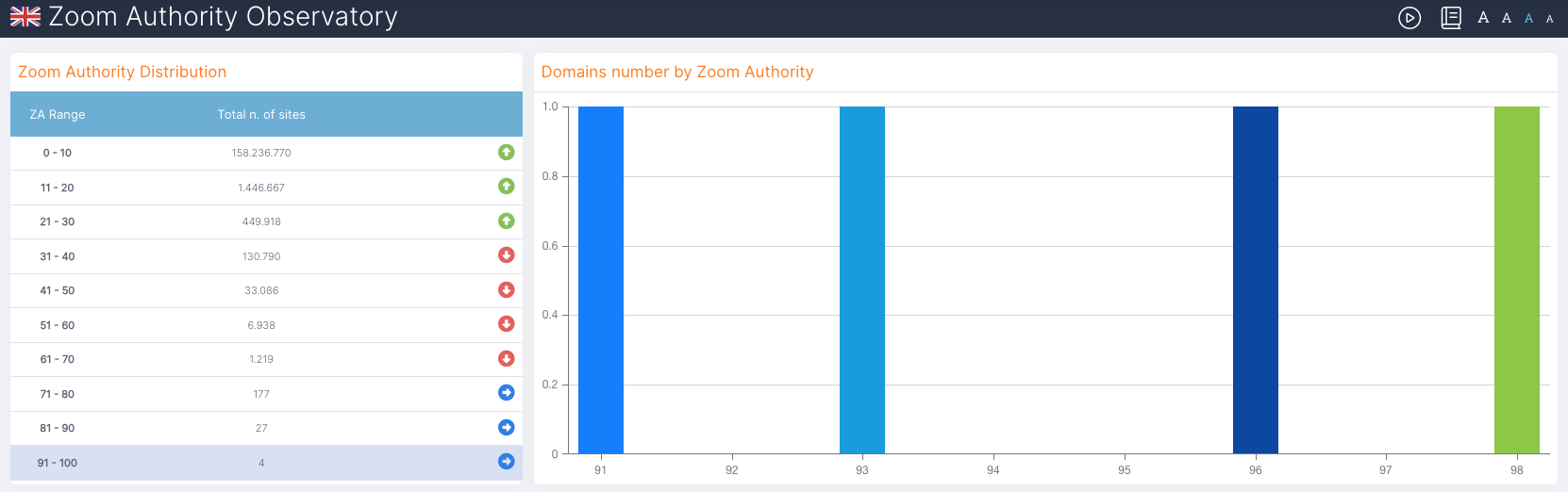Select the 91 - 100 range label

point(58,463)
